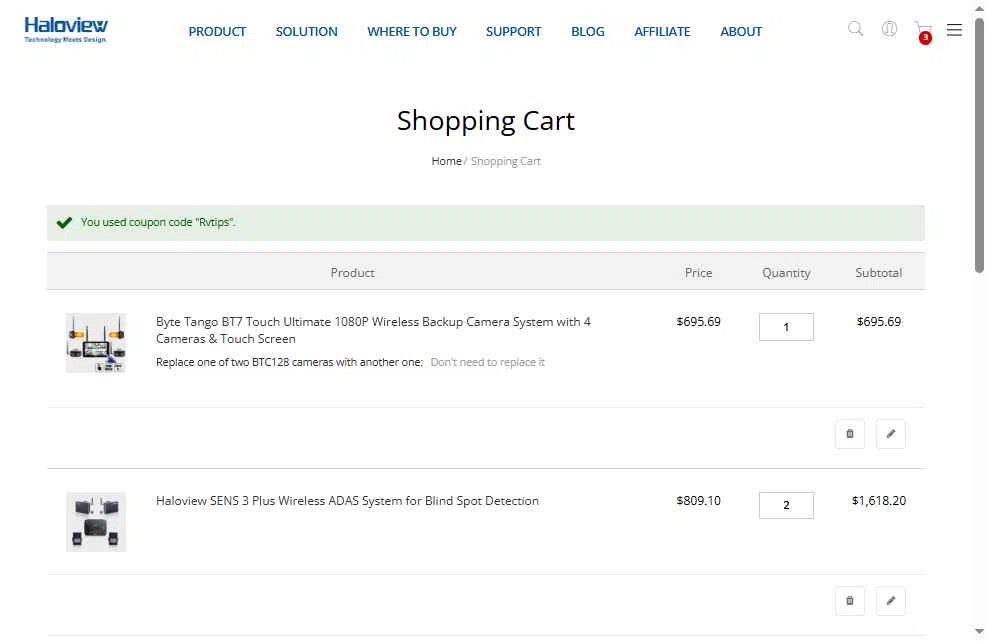Open the Byte Tango BT7 Touch Ultimate product link

(x=373, y=330)
